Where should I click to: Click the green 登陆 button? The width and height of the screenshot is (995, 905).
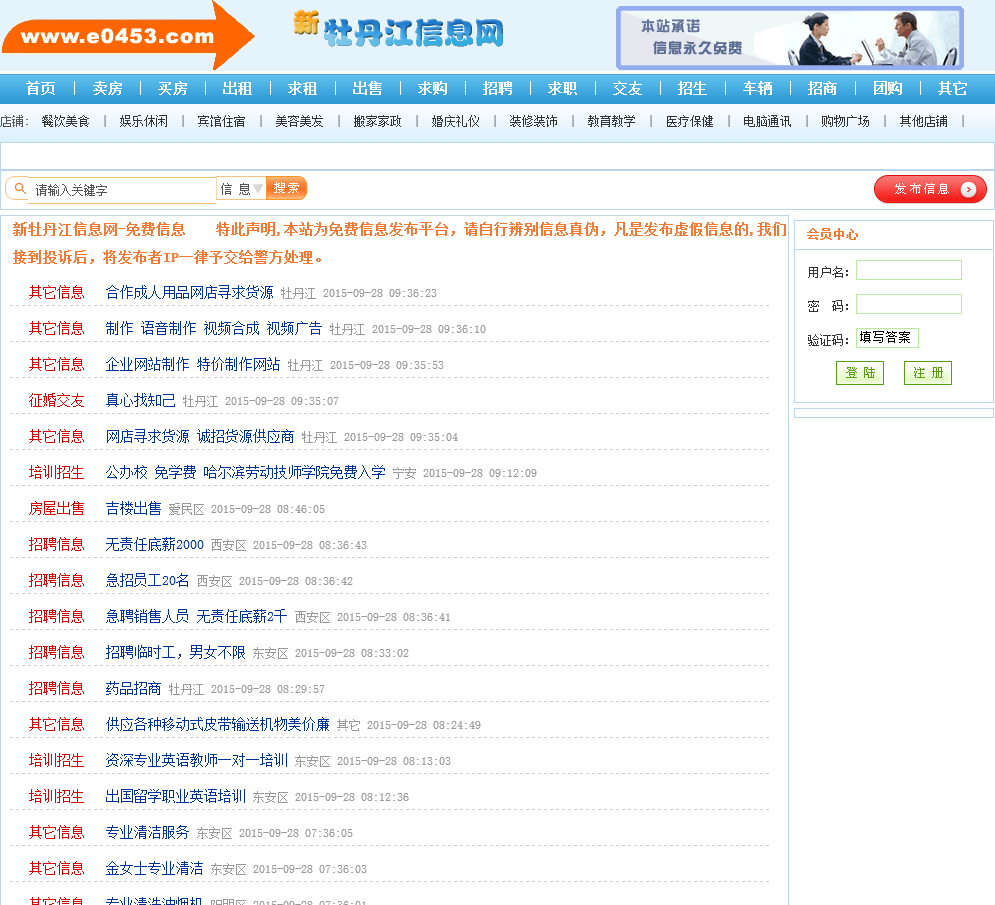(860, 373)
